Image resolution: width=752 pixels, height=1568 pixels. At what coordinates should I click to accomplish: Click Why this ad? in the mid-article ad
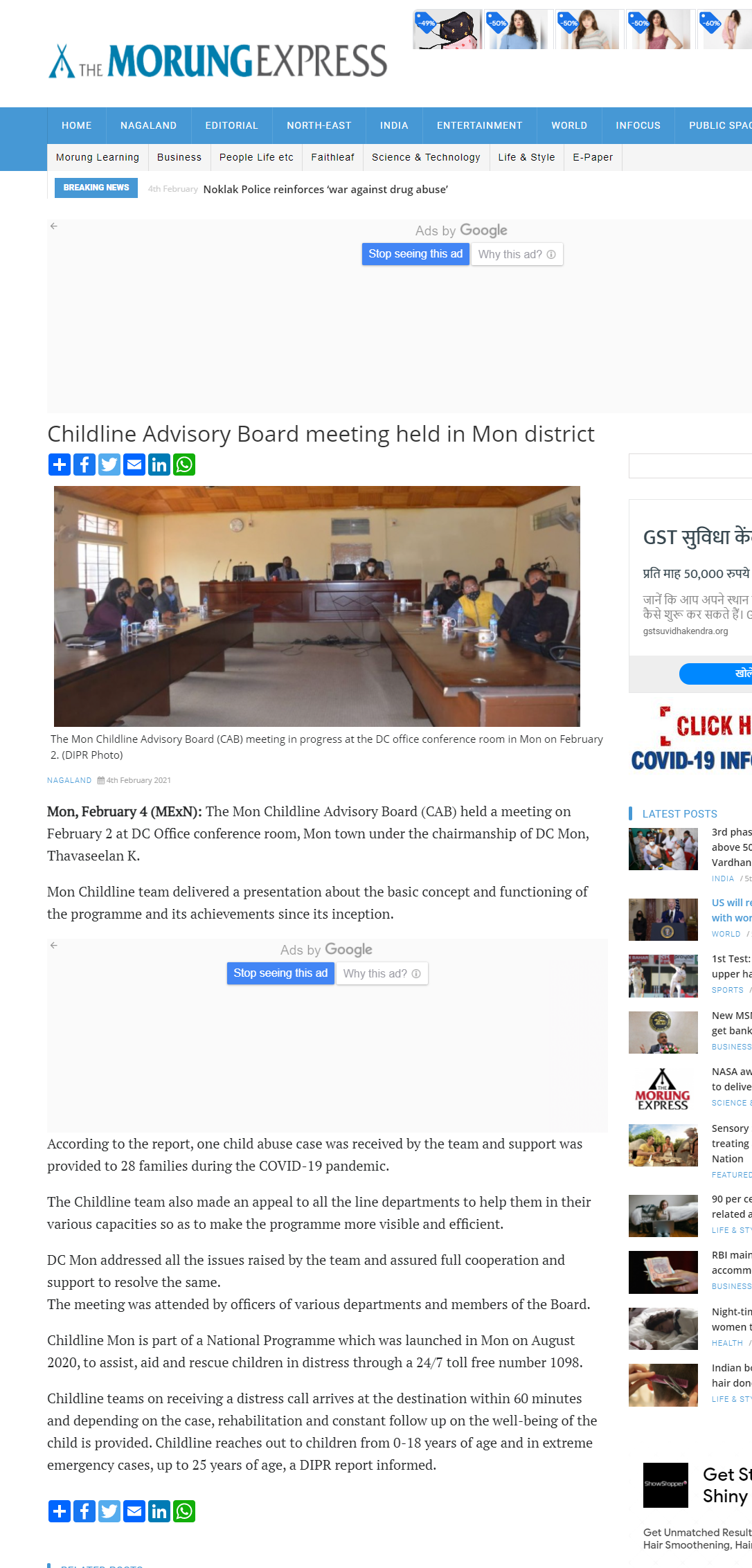[x=382, y=973]
